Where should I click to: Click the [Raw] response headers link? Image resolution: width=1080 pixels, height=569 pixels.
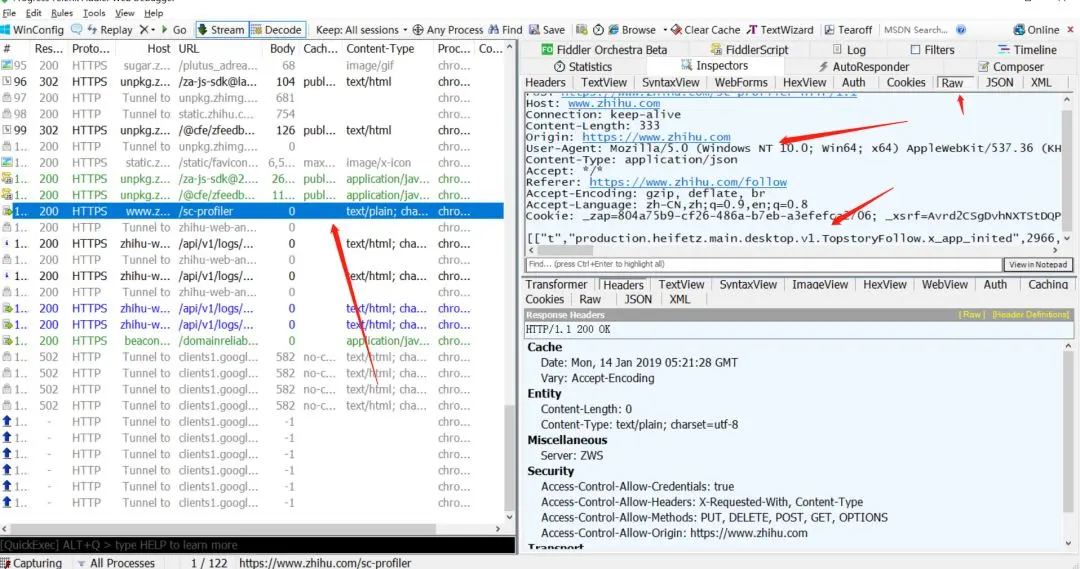click(x=971, y=315)
